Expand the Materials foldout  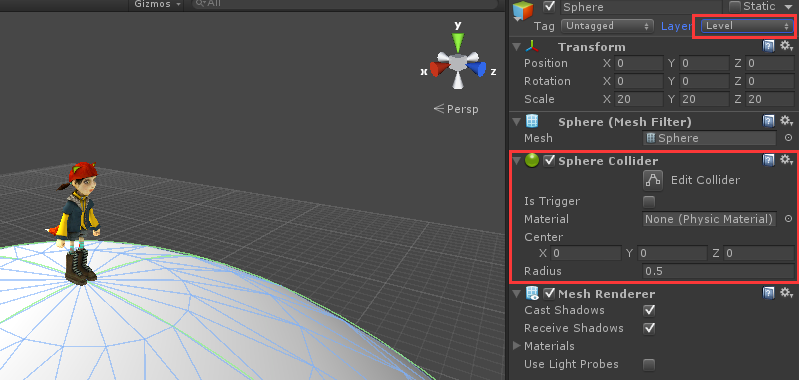pos(517,346)
